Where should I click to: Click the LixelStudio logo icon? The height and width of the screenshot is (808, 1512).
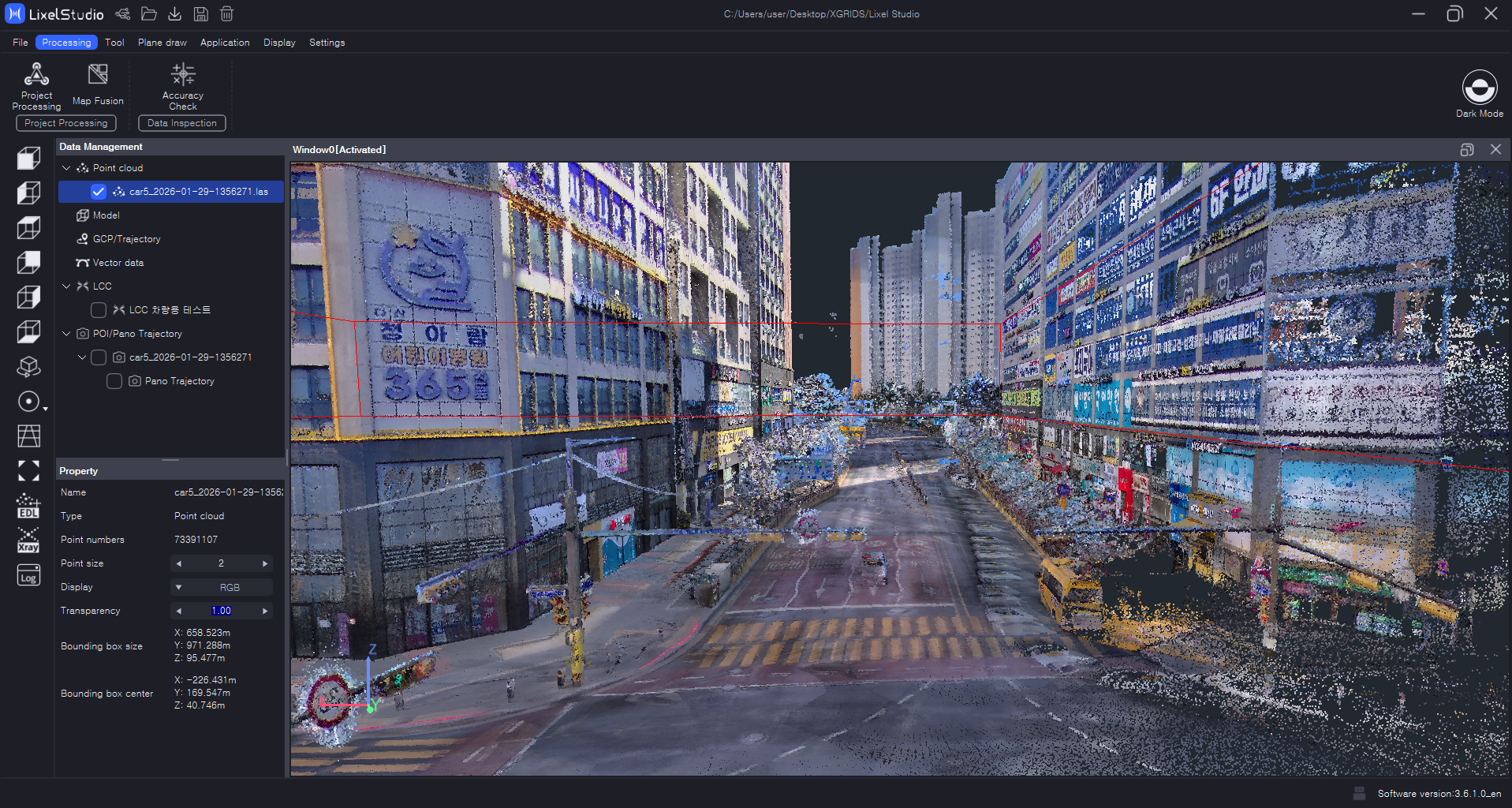point(15,14)
